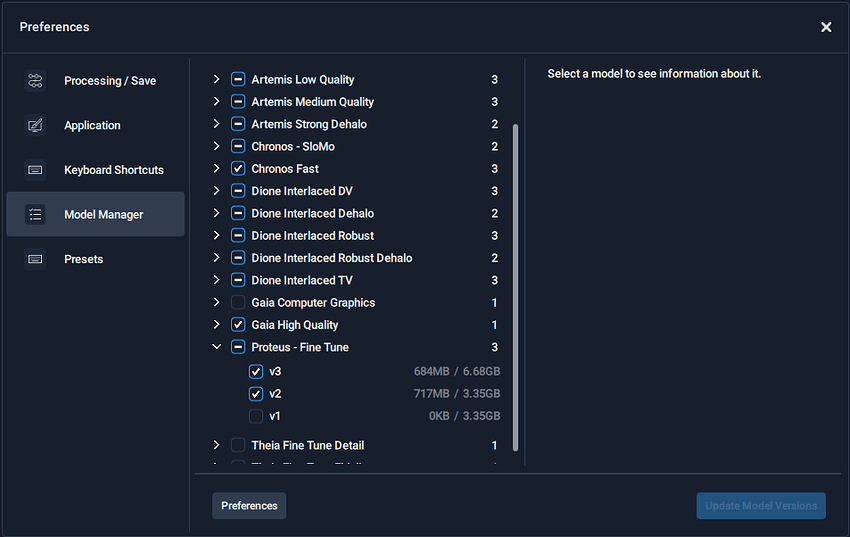
Task: Switch to the Application settings
Action: coord(95,125)
